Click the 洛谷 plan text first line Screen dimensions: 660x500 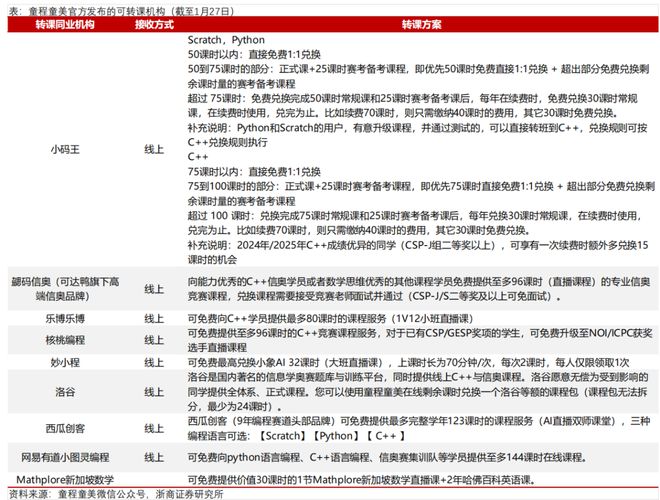point(418,377)
